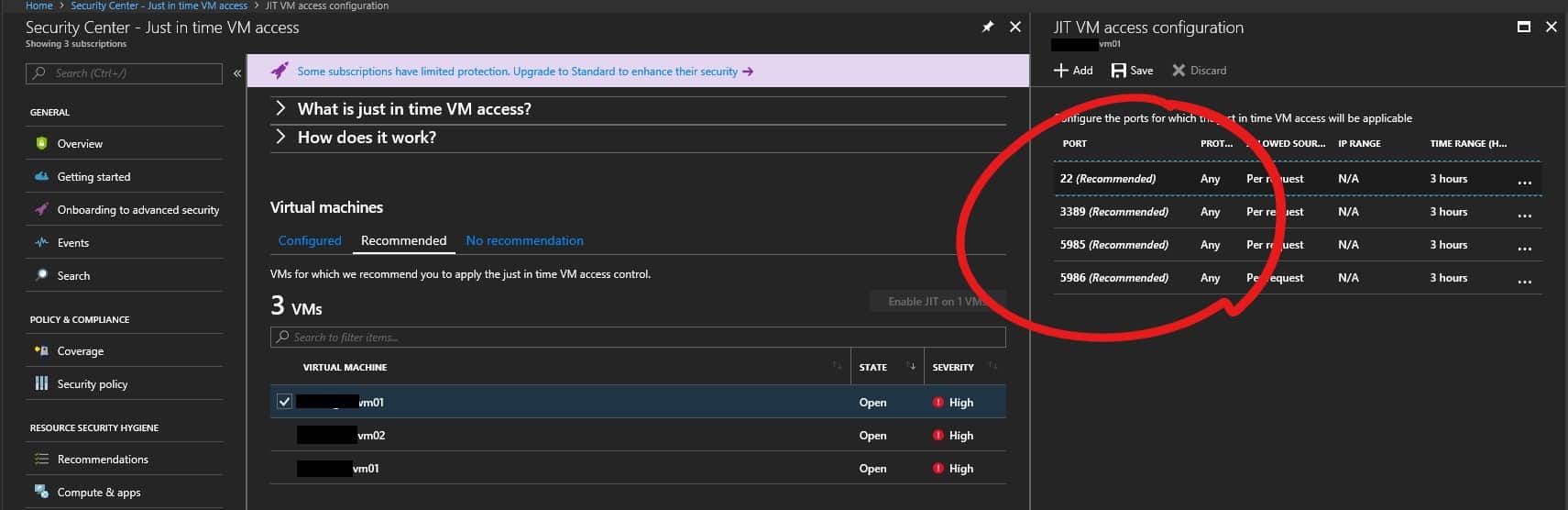Viewport: 1568px width, 510px height.
Task: Select the last vm01 row
Action: [638, 468]
